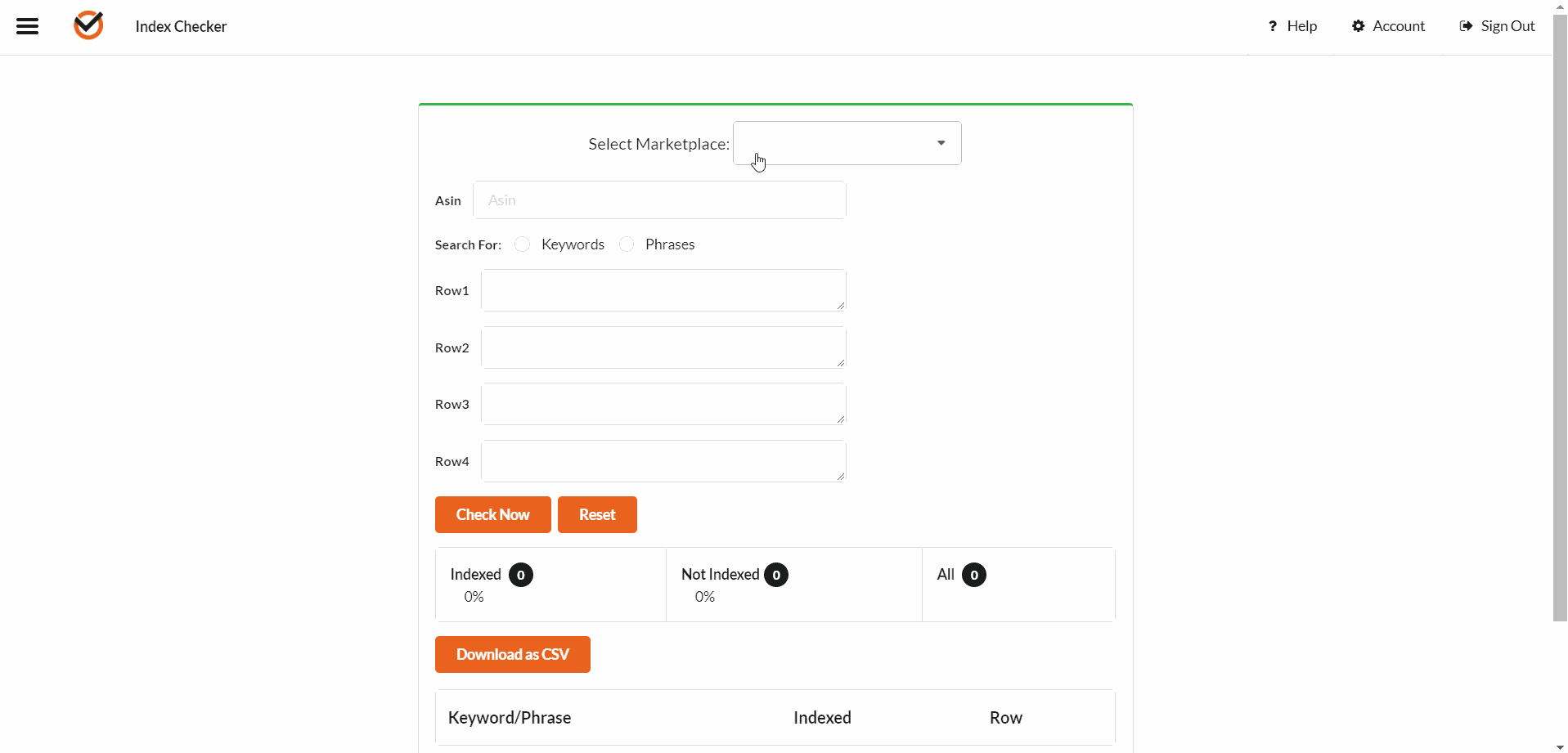Focus the Asin input field
This screenshot has width=1568, height=753.
[659, 200]
